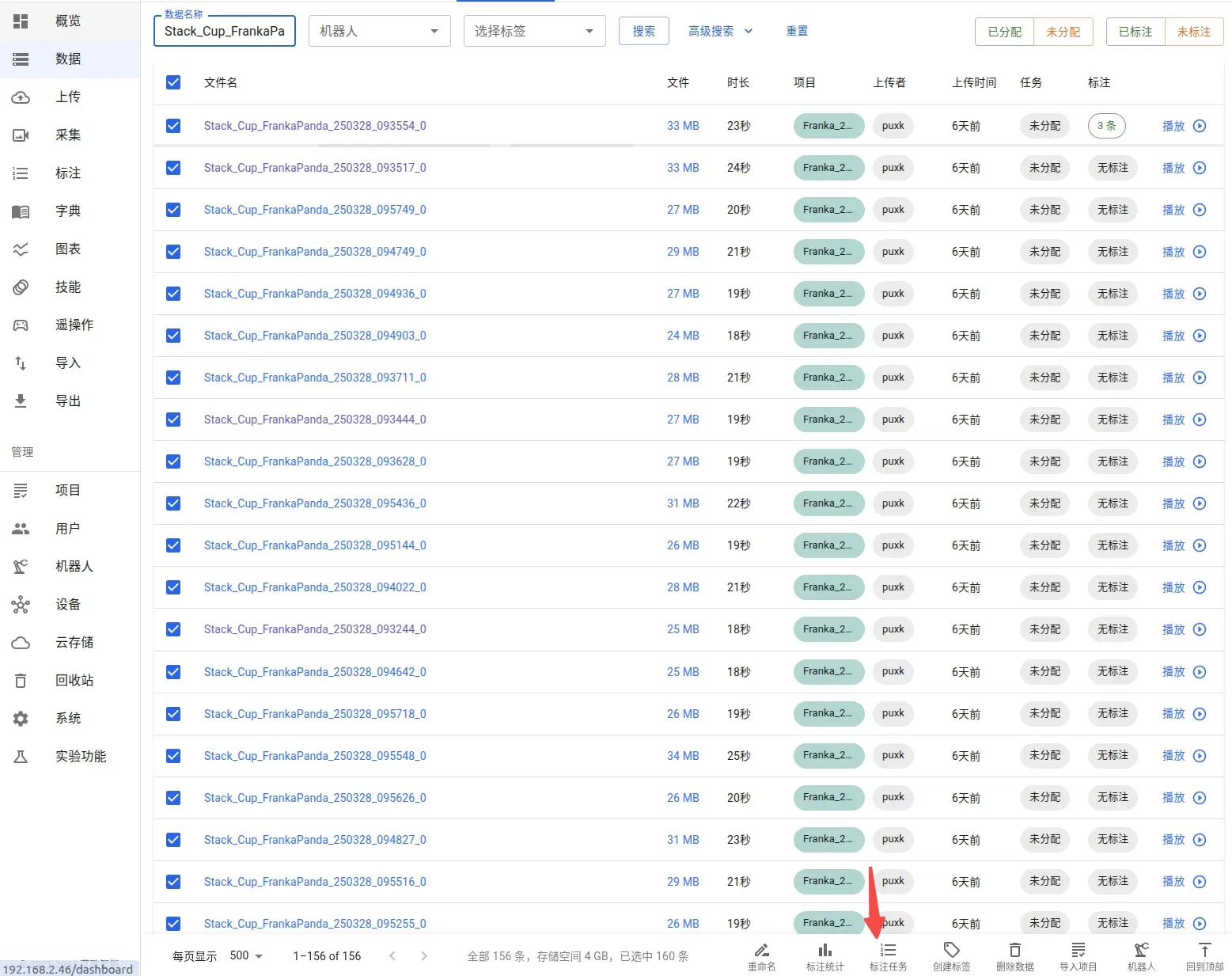Click the 导入项目 icon
Viewport: 1232px width, 976px height.
1078,950
